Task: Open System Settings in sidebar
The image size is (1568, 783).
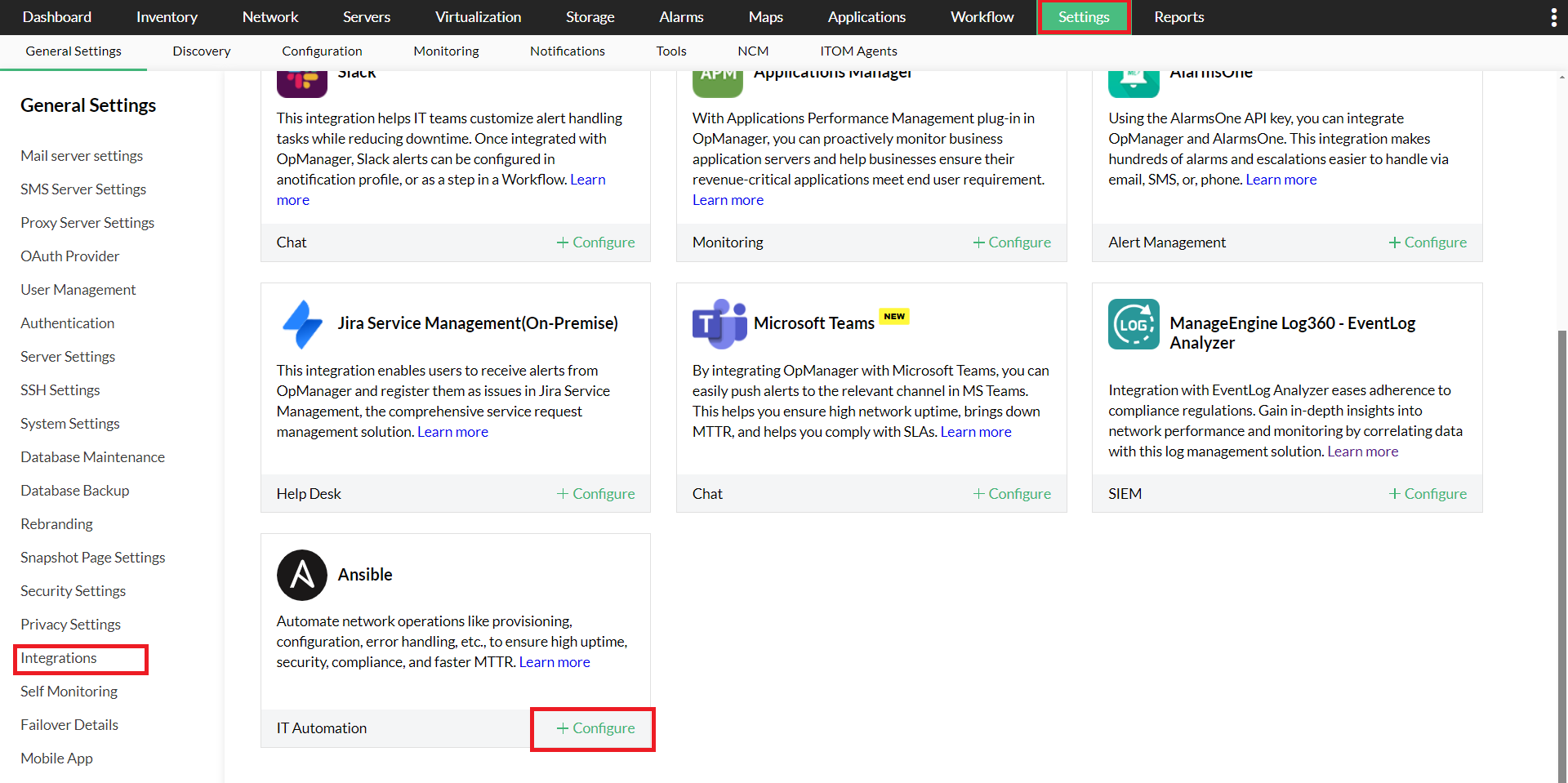Action: (x=70, y=424)
